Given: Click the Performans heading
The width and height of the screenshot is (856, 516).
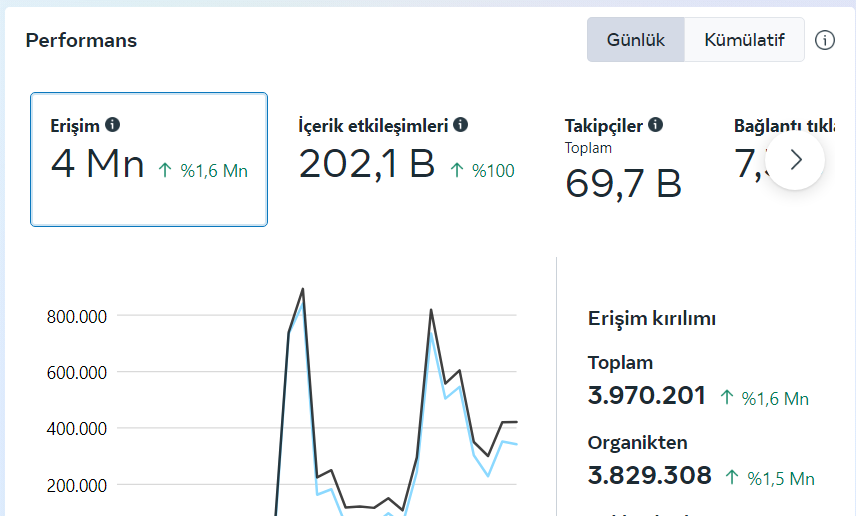Looking at the screenshot, I should [81, 40].
